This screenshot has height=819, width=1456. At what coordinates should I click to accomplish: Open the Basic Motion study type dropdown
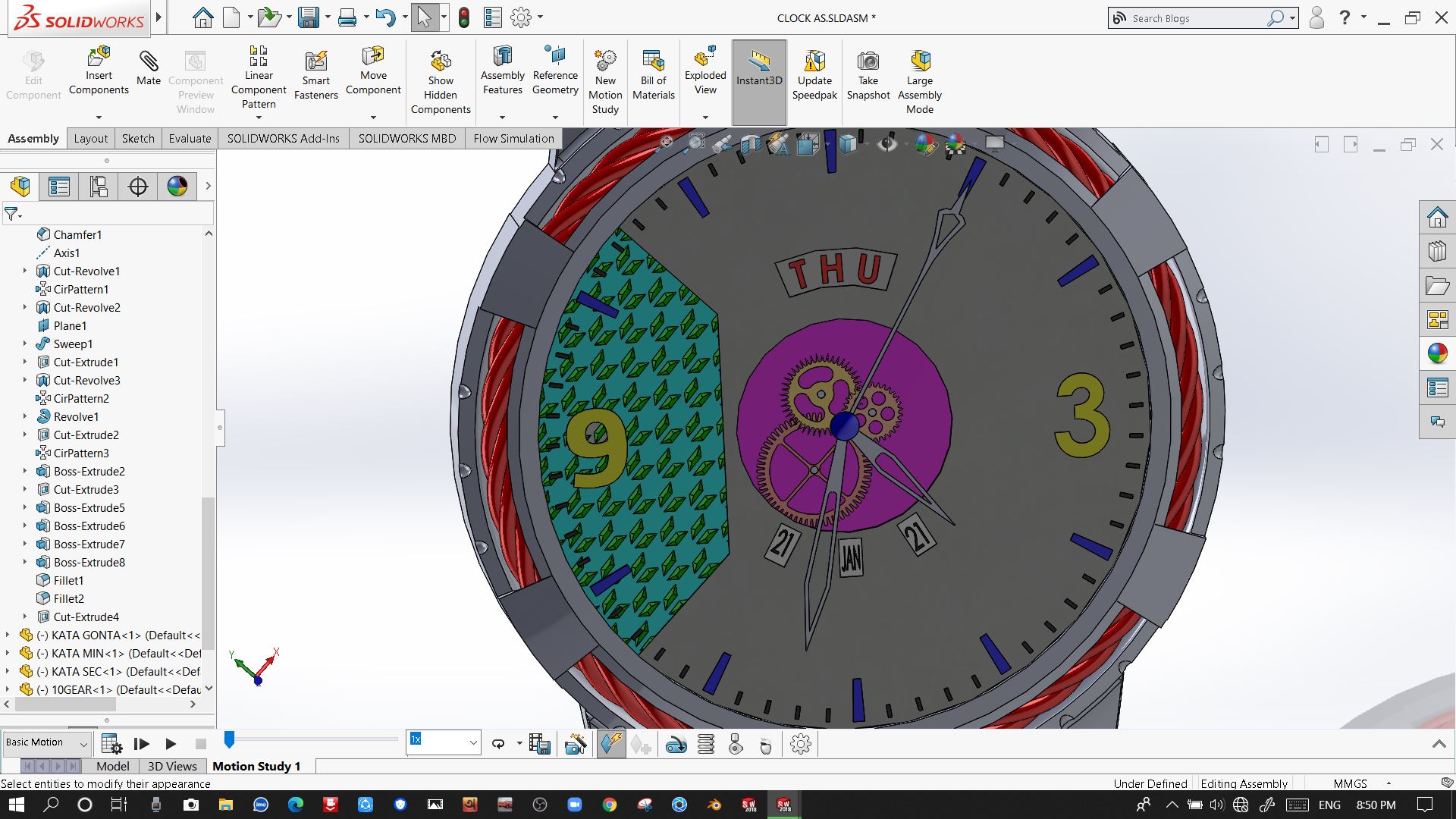point(47,743)
